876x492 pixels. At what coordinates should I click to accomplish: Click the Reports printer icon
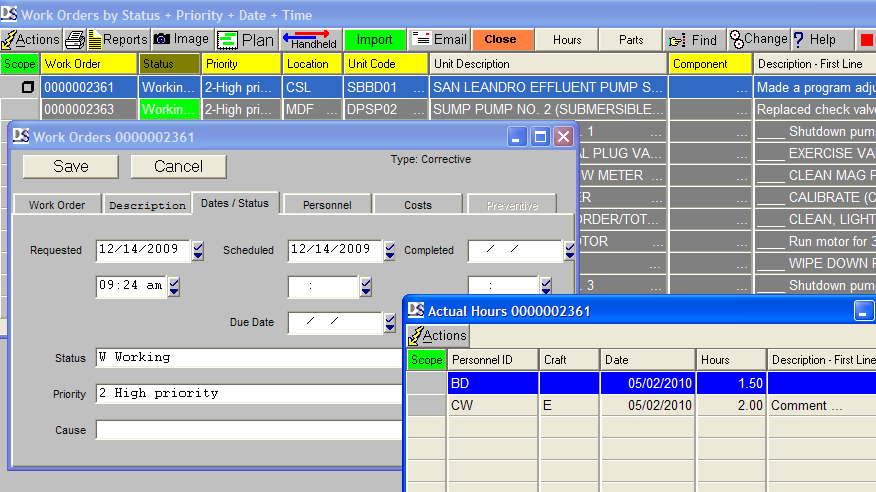(76, 40)
